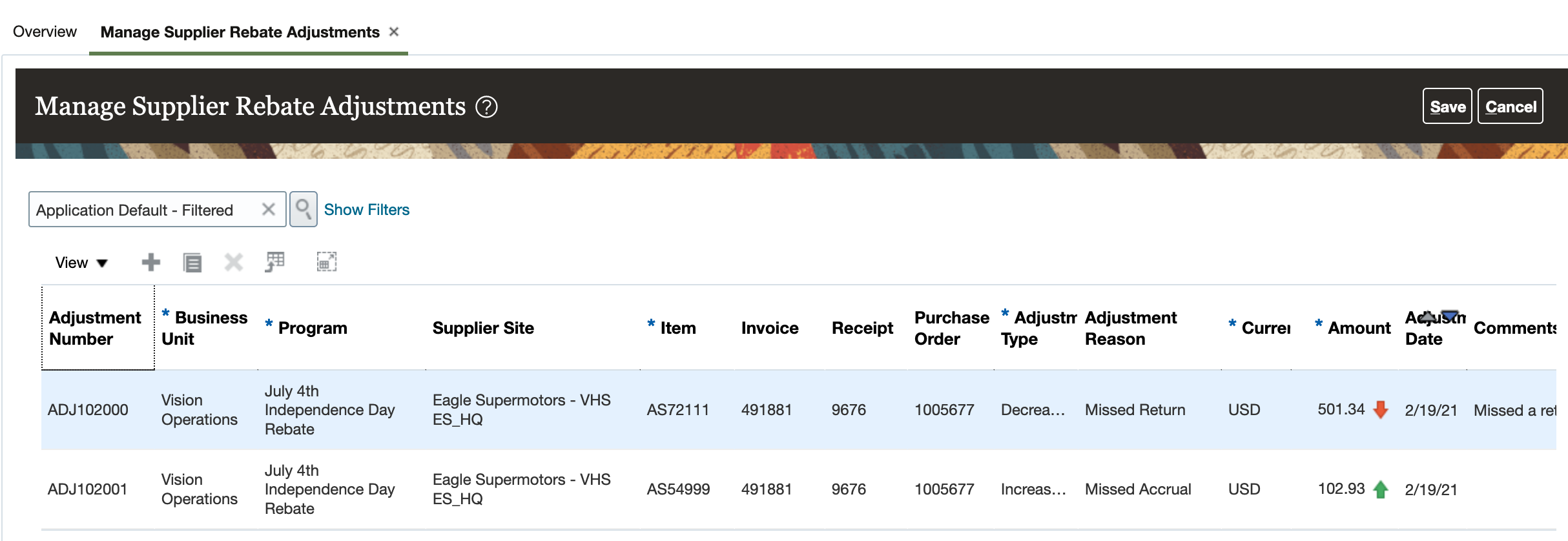Sort Adjustment Date descending arrow
Viewport: 1568px width, 541px height.
click(1450, 316)
